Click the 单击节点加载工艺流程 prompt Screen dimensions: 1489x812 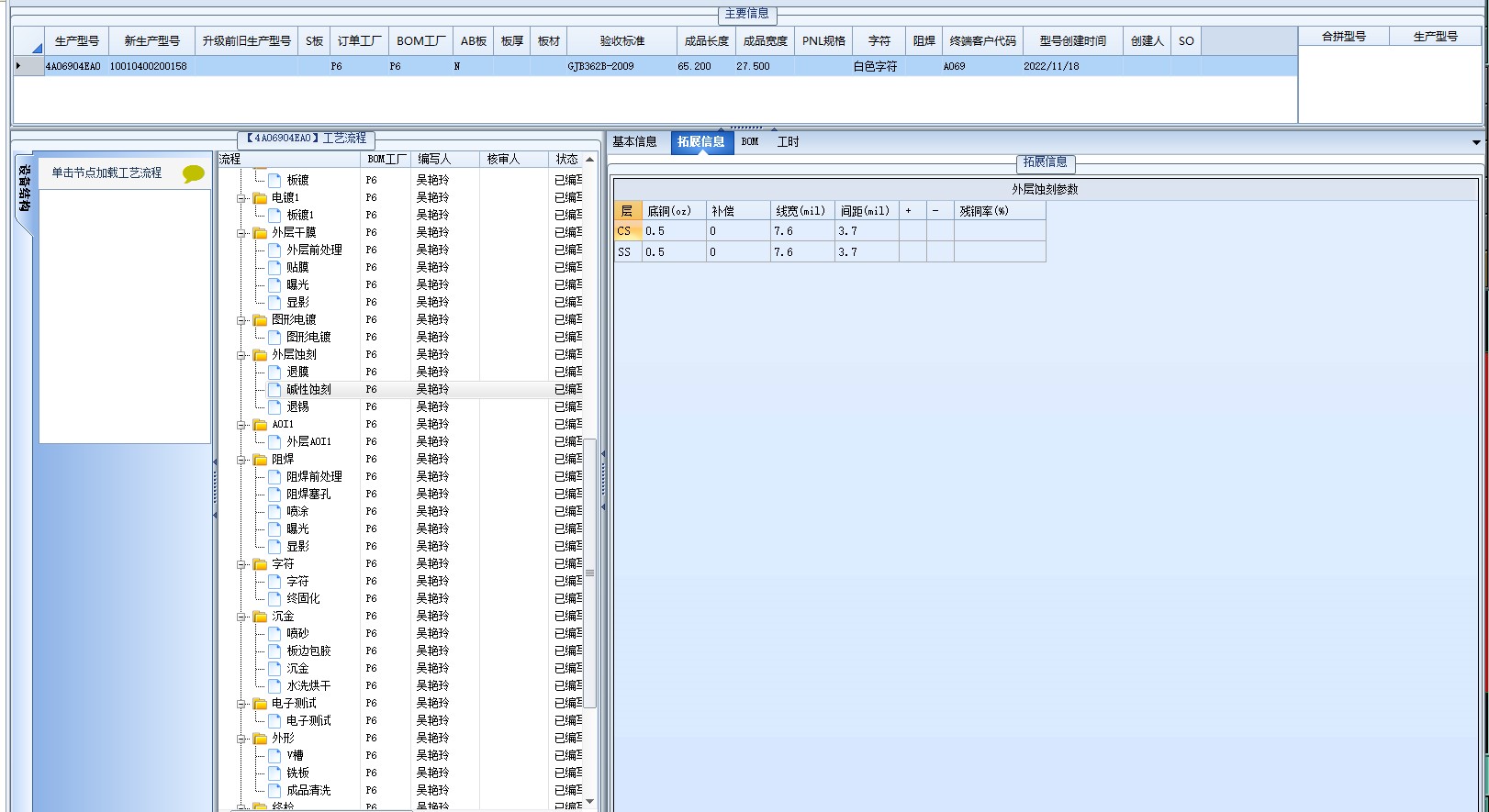[x=106, y=172]
